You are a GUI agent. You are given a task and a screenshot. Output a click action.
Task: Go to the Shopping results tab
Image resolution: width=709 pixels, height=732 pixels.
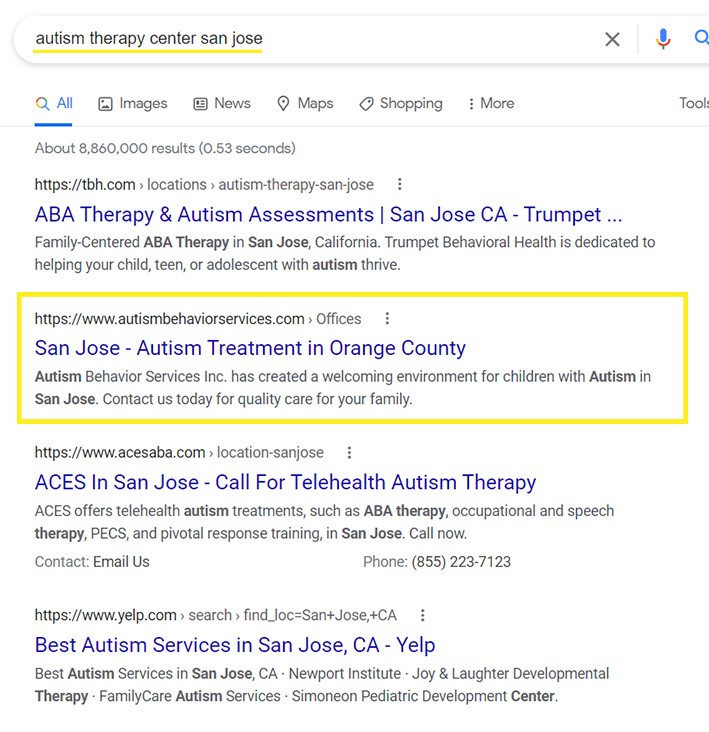coord(401,103)
